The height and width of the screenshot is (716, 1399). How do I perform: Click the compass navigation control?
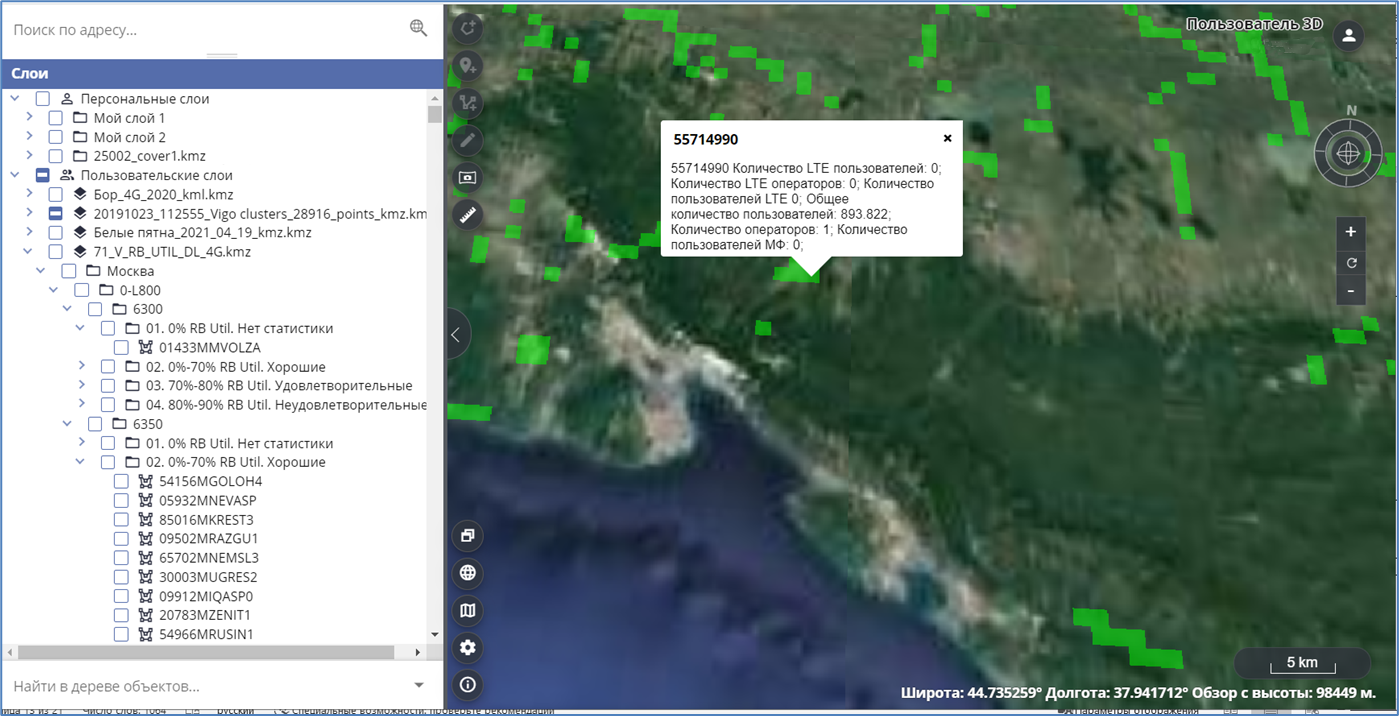[1348, 154]
